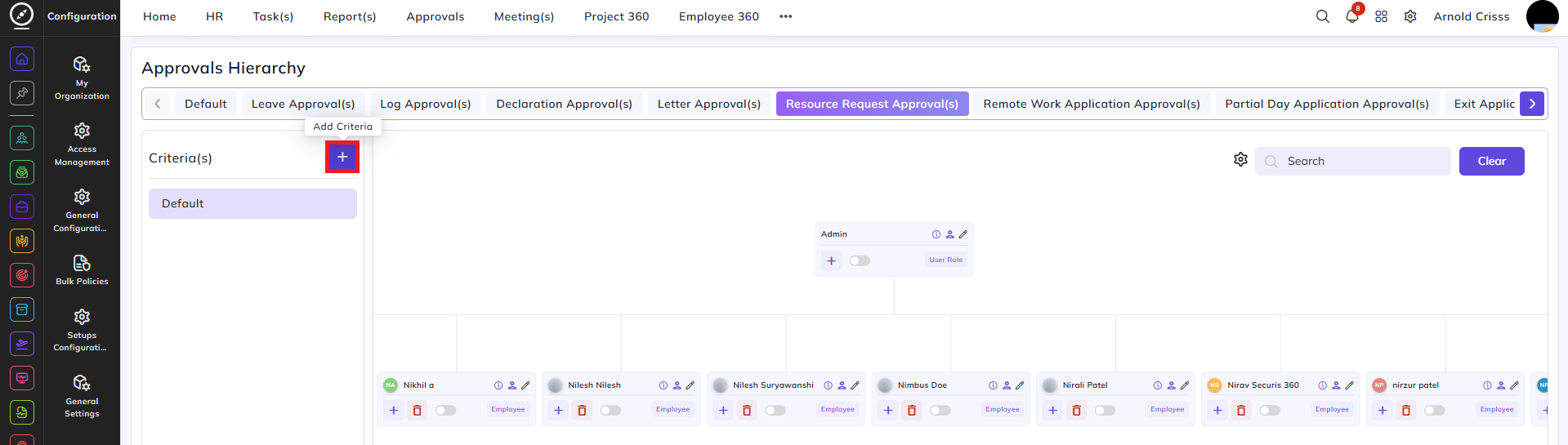Toggle the Nirali Patel switch

(x=1105, y=410)
